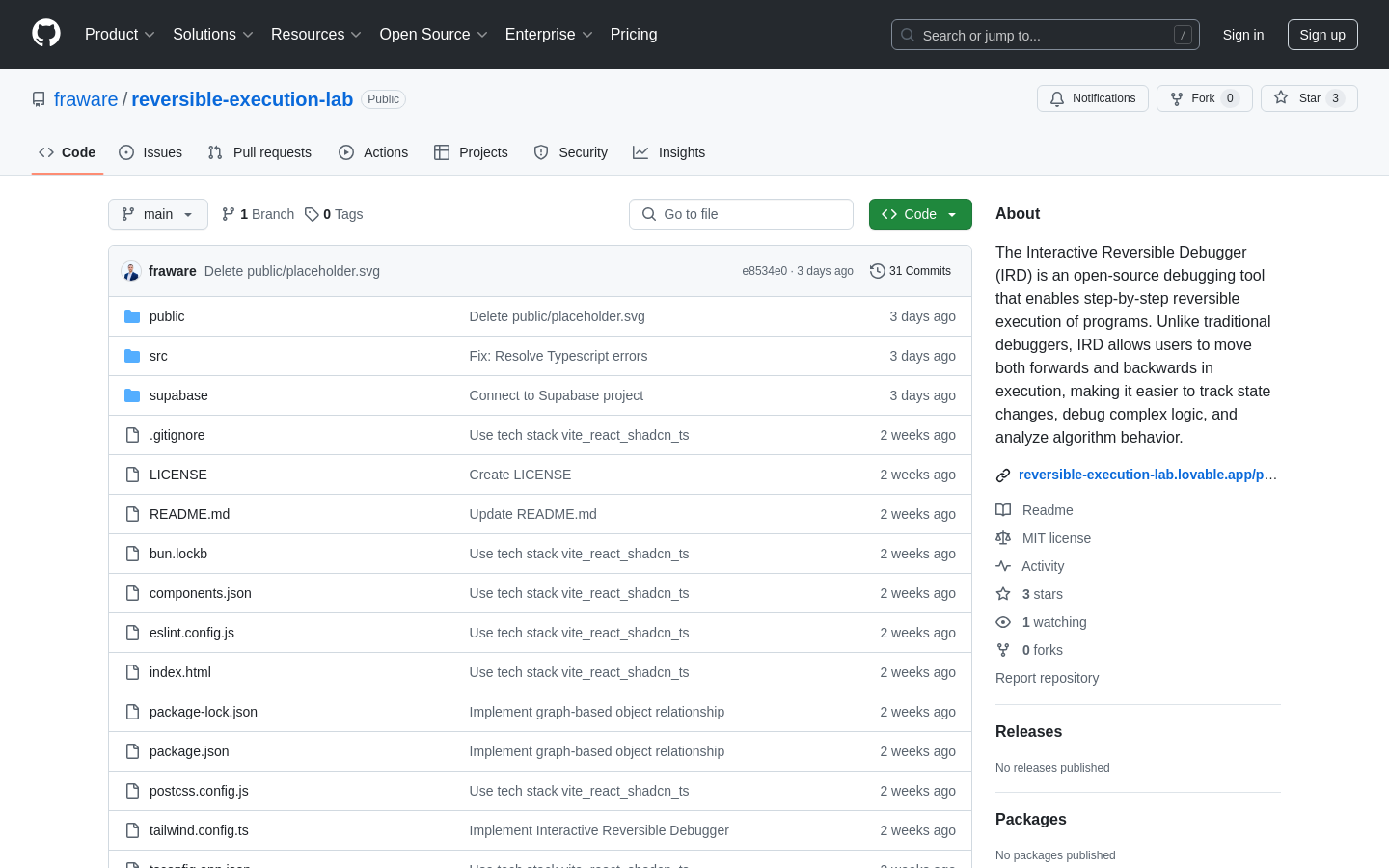Click the README.md file icon
The width and height of the screenshot is (1389, 868).
[132, 514]
